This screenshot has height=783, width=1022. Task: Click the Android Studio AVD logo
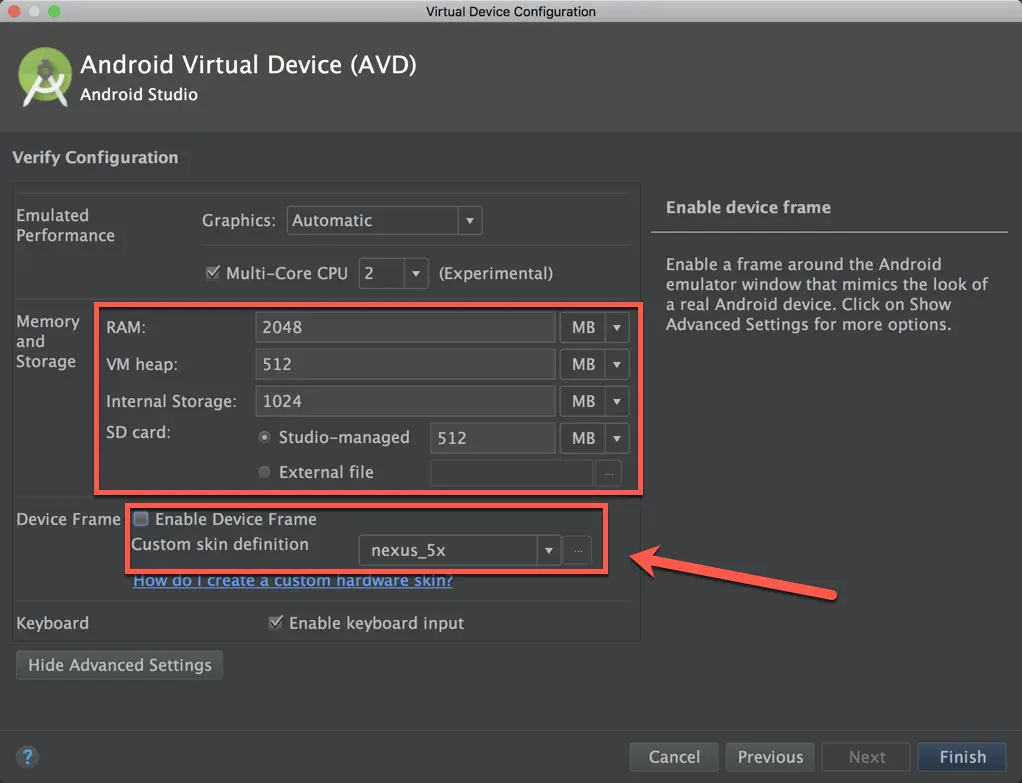click(43, 78)
